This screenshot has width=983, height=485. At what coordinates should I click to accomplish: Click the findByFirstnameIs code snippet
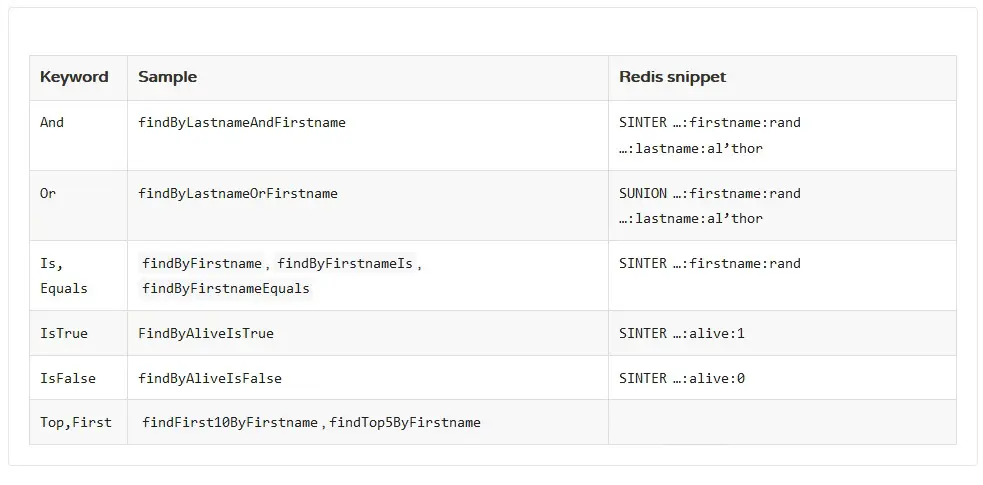point(345,263)
